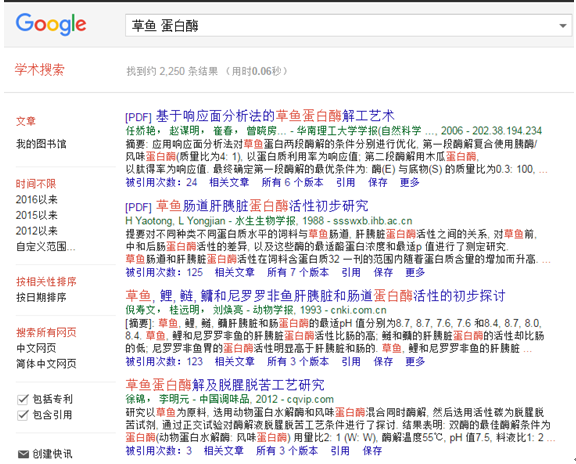Filter results to 2012以来
The width and height of the screenshot is (576, 464).
(x=36, y=231)
